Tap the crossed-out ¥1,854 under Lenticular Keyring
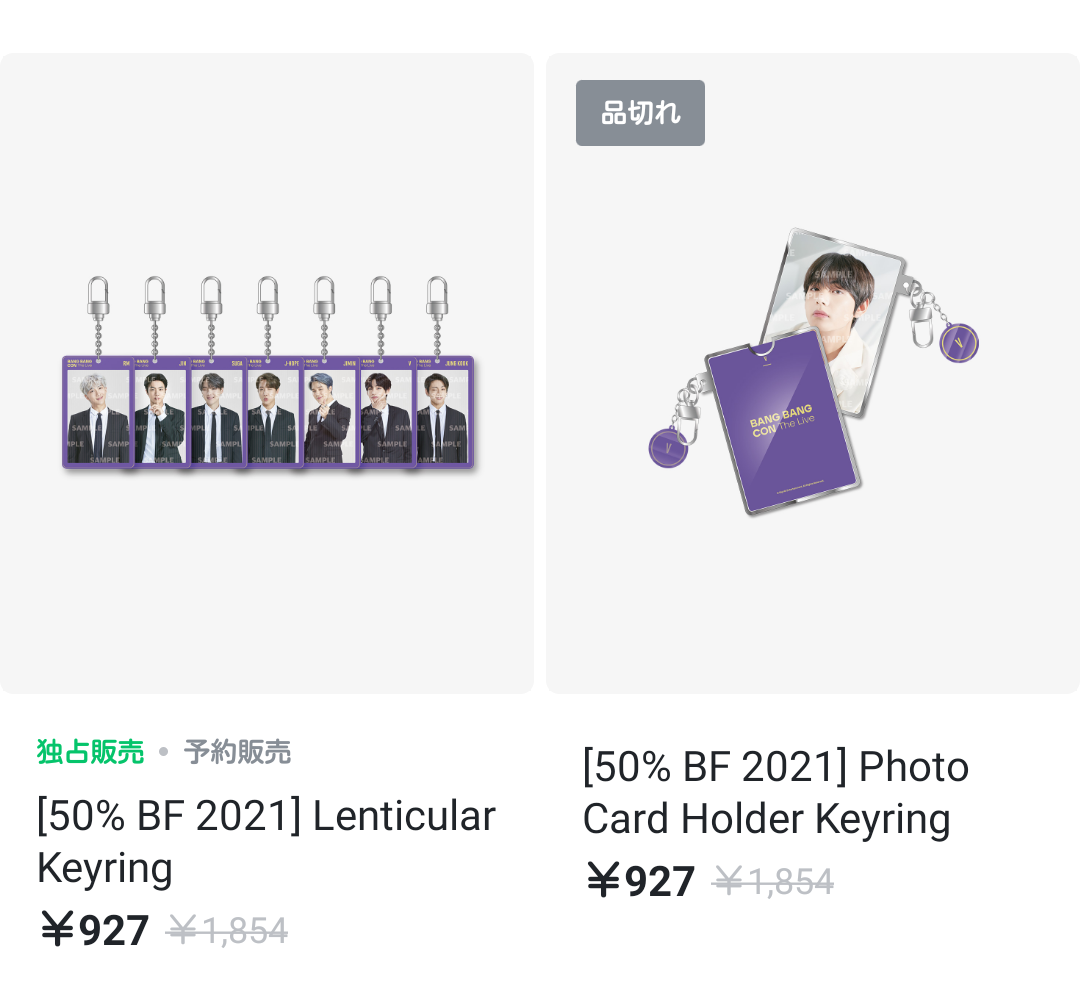 [x=227, y=931]
